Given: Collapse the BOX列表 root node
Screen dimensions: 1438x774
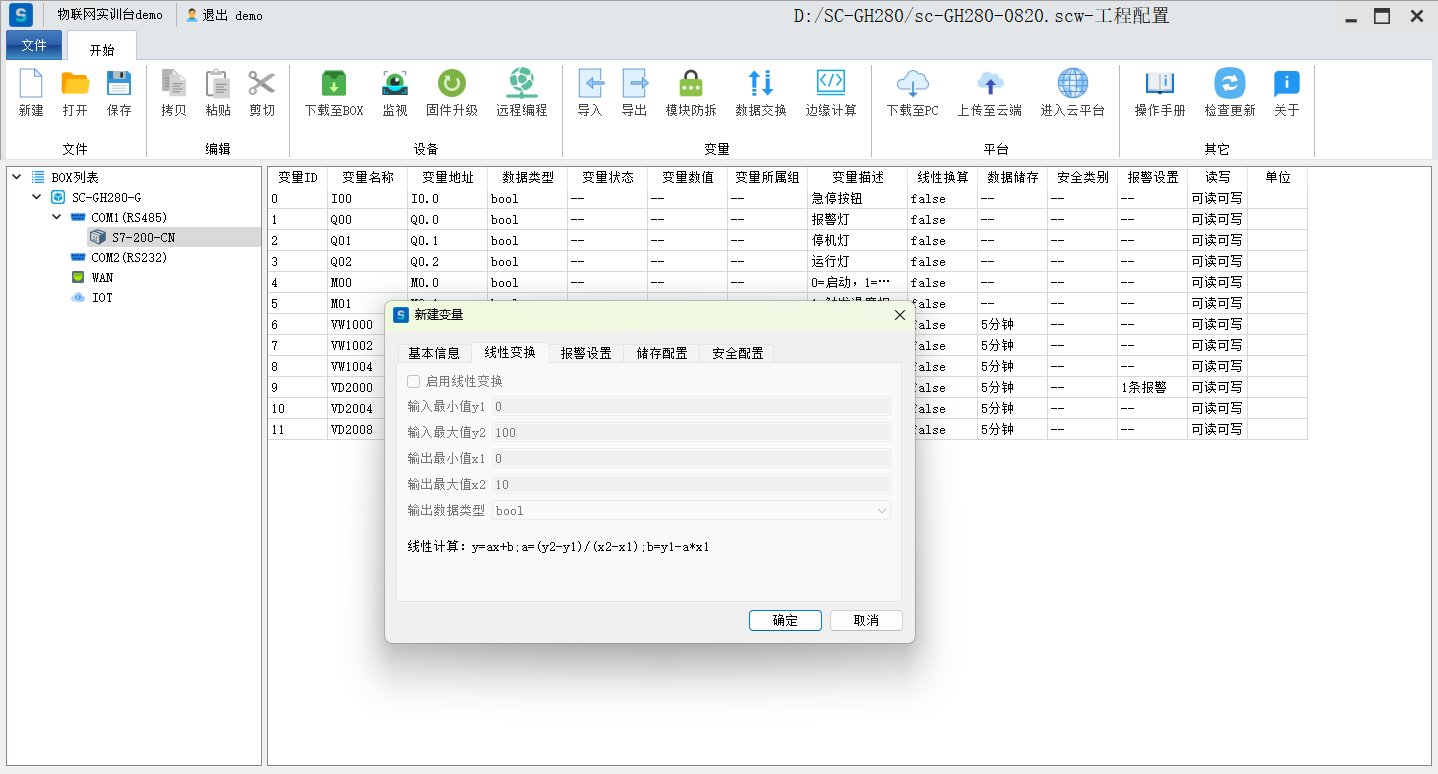Looking at the screenshot, I should click(17, 177).
